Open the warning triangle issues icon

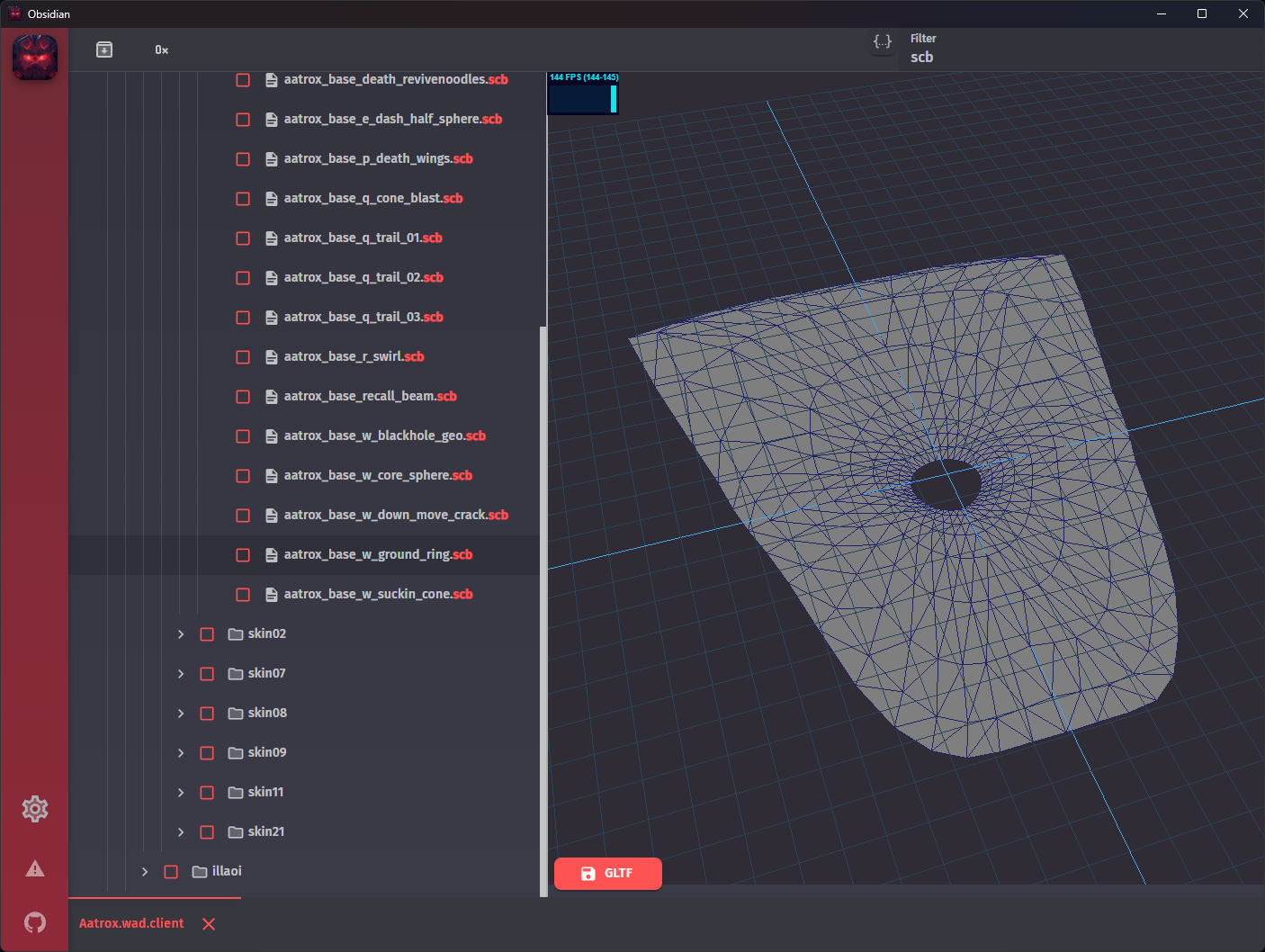35,868
